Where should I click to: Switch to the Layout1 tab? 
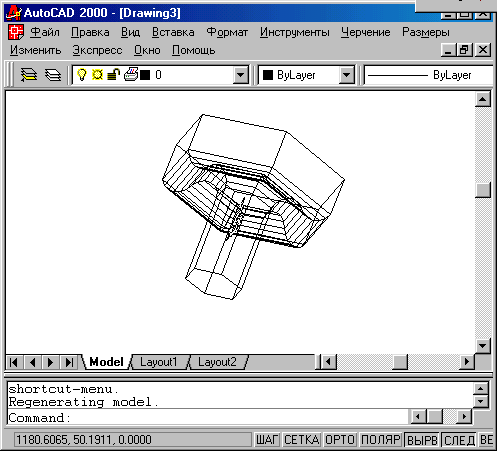click(159, 362)
